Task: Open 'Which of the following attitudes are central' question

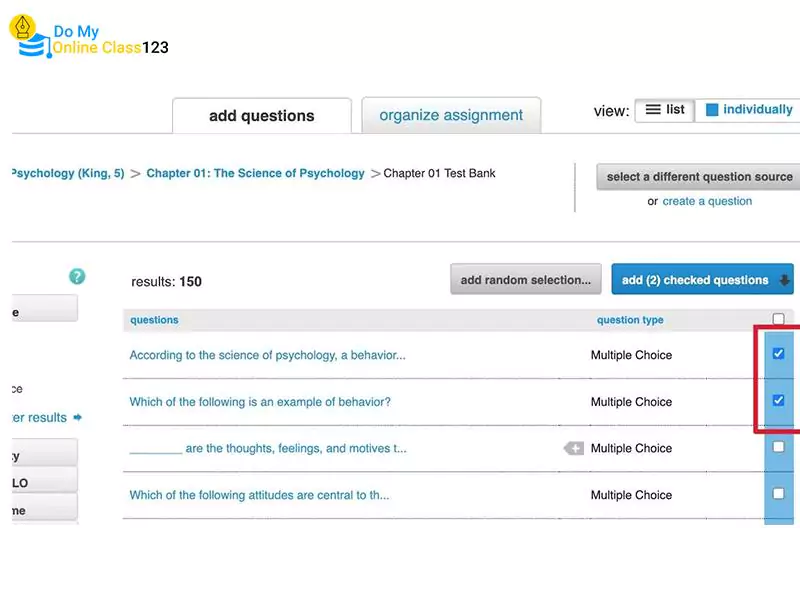Action: 259,495
